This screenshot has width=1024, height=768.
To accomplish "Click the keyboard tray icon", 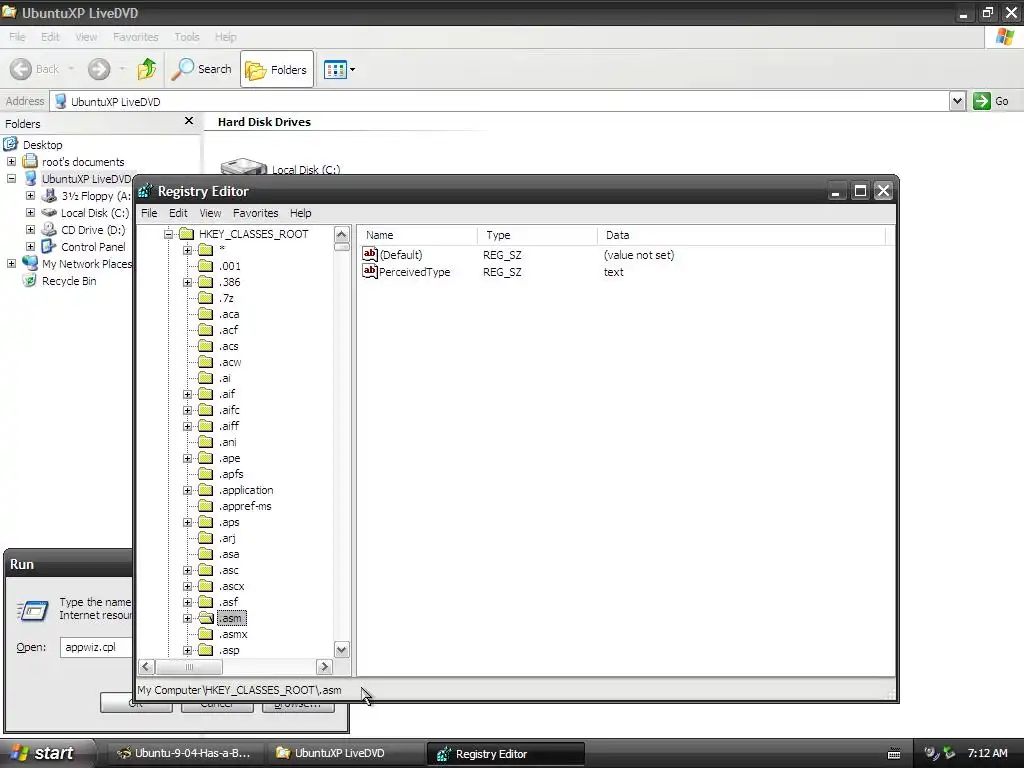I will pyautogui.click(x=894, y=754).
